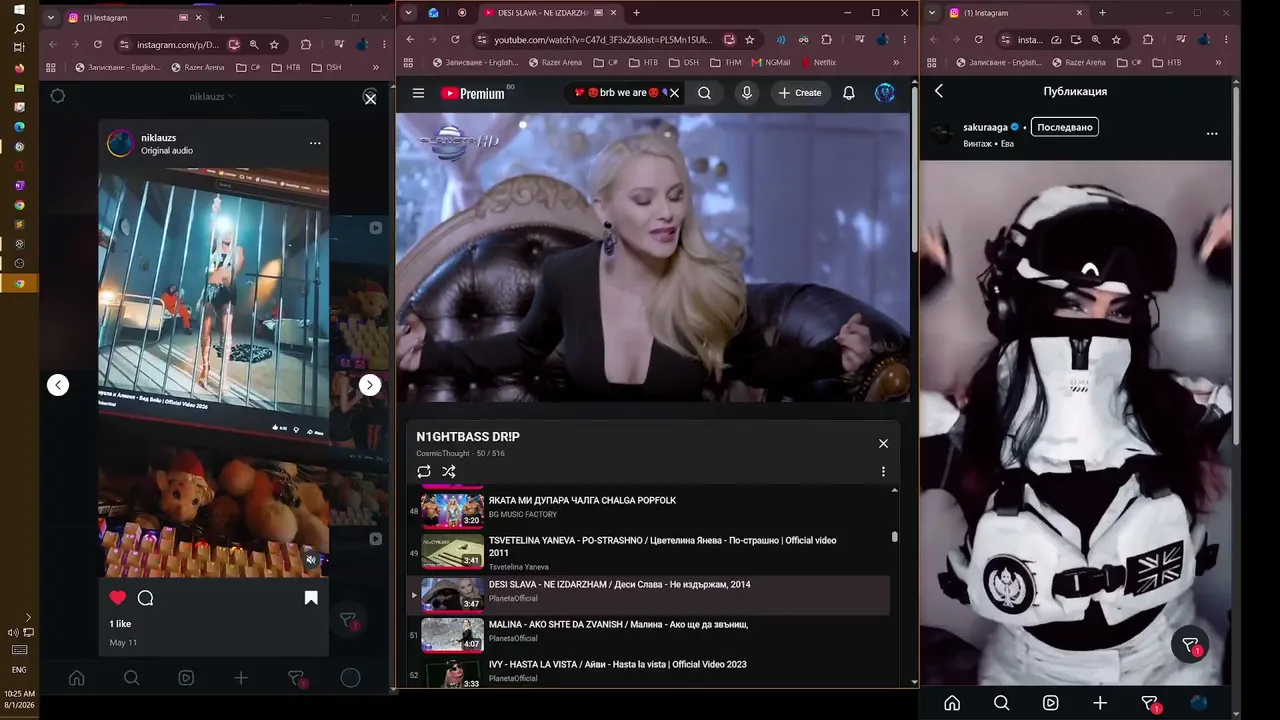Click the YouTube playlist panel scrollbar
This screenshot has width=1280, height=720.
pyautogui.click(x=894, y=537)
